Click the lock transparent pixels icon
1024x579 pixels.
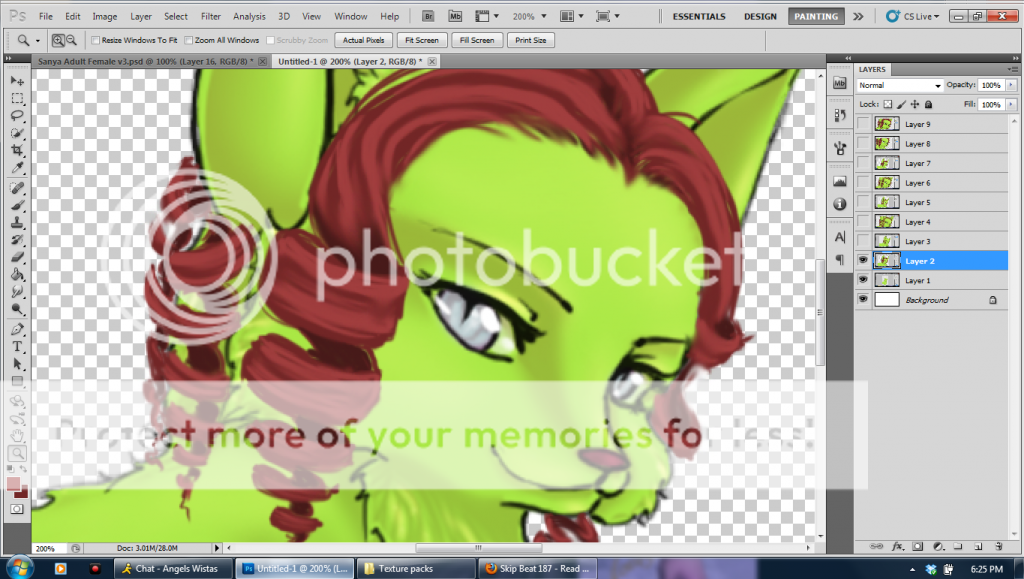[x=887, y=104]
